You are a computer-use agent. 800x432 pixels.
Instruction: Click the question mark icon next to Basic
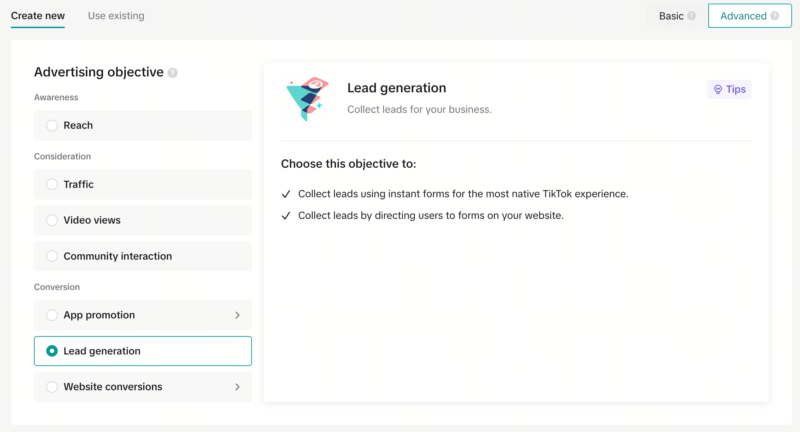coord(691,16)
